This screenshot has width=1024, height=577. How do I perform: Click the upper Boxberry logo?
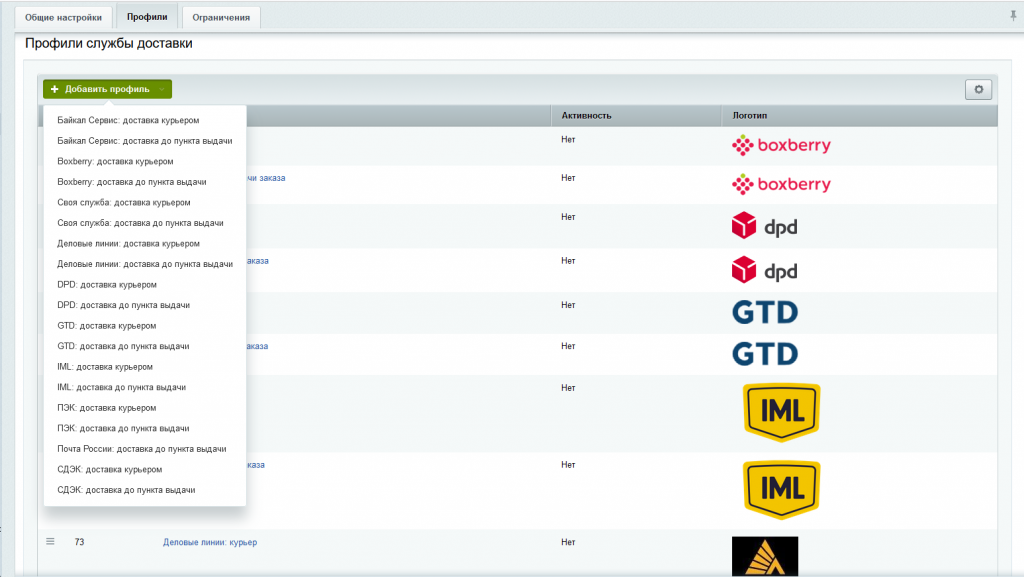tap(781, 146)
